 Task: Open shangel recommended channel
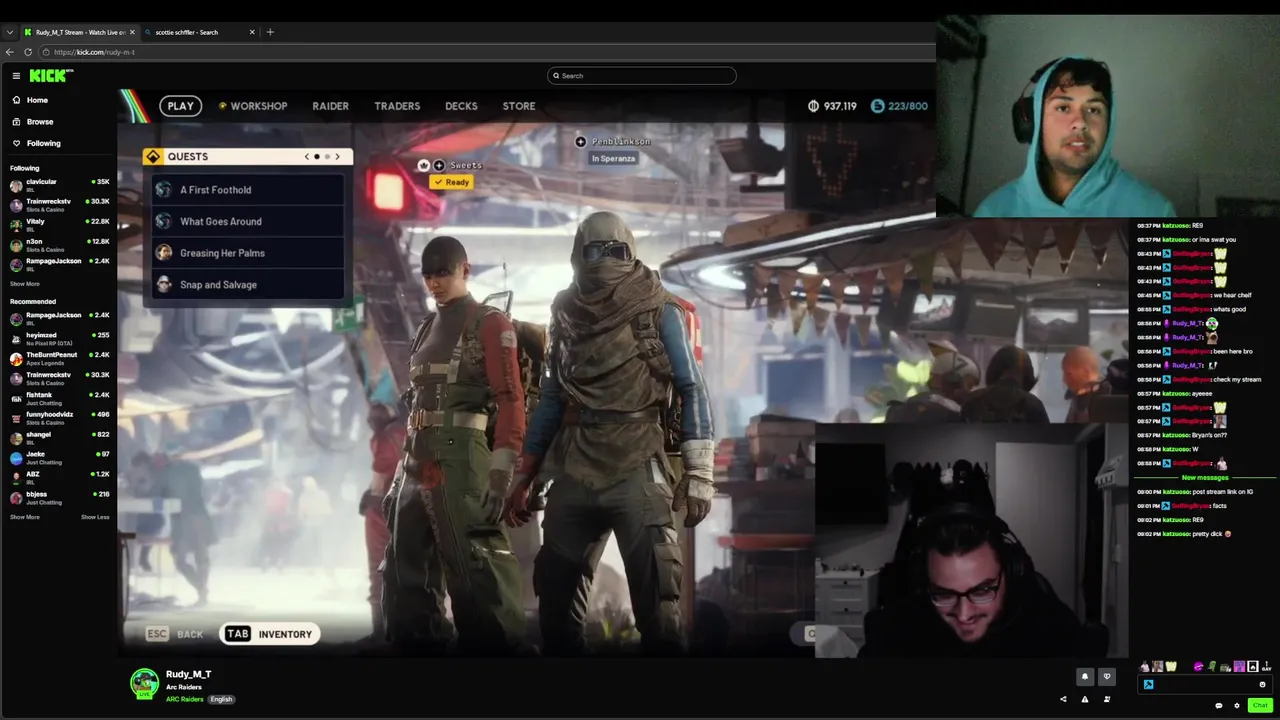click(x=59, y=437)
